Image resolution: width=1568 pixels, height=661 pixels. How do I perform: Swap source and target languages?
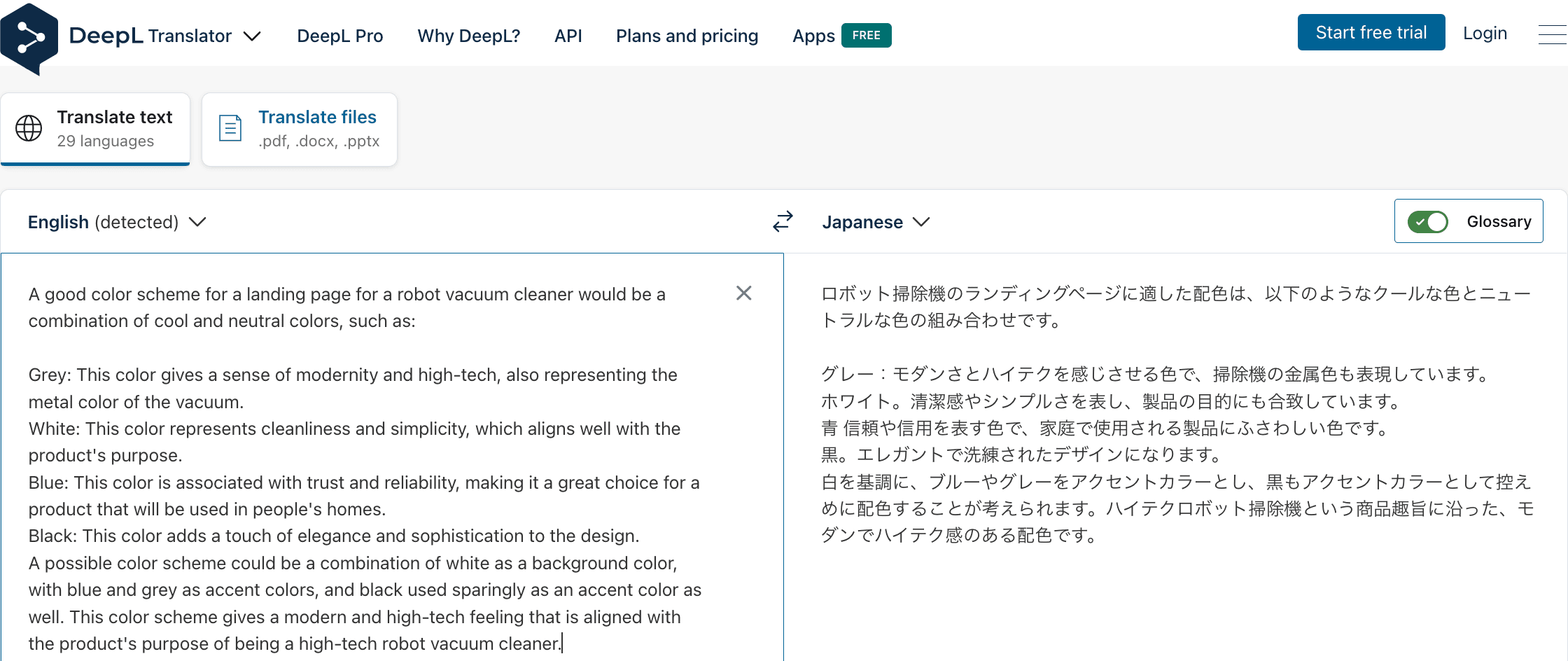click(783, 221)
